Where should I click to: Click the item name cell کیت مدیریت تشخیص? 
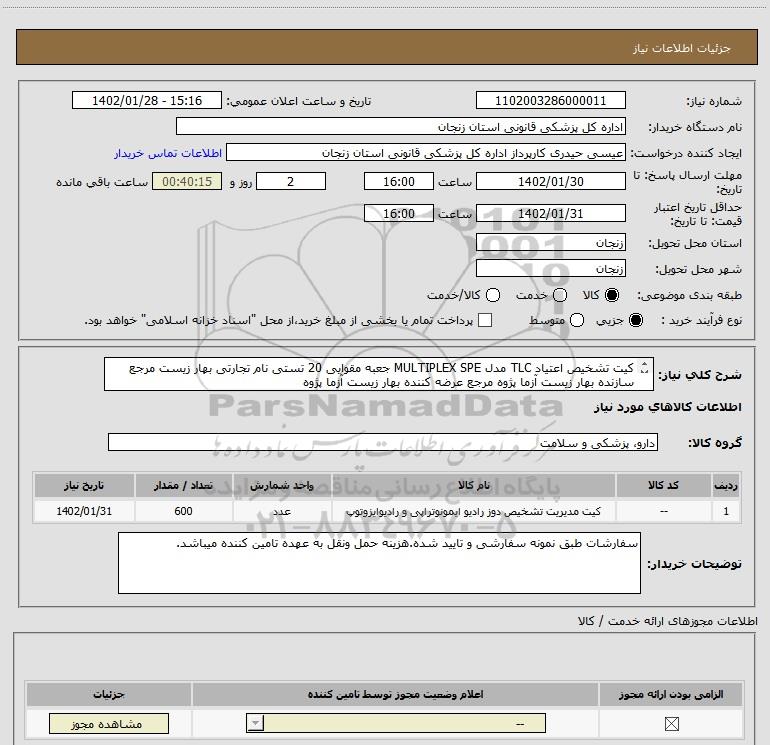click(x=473, y=511)
